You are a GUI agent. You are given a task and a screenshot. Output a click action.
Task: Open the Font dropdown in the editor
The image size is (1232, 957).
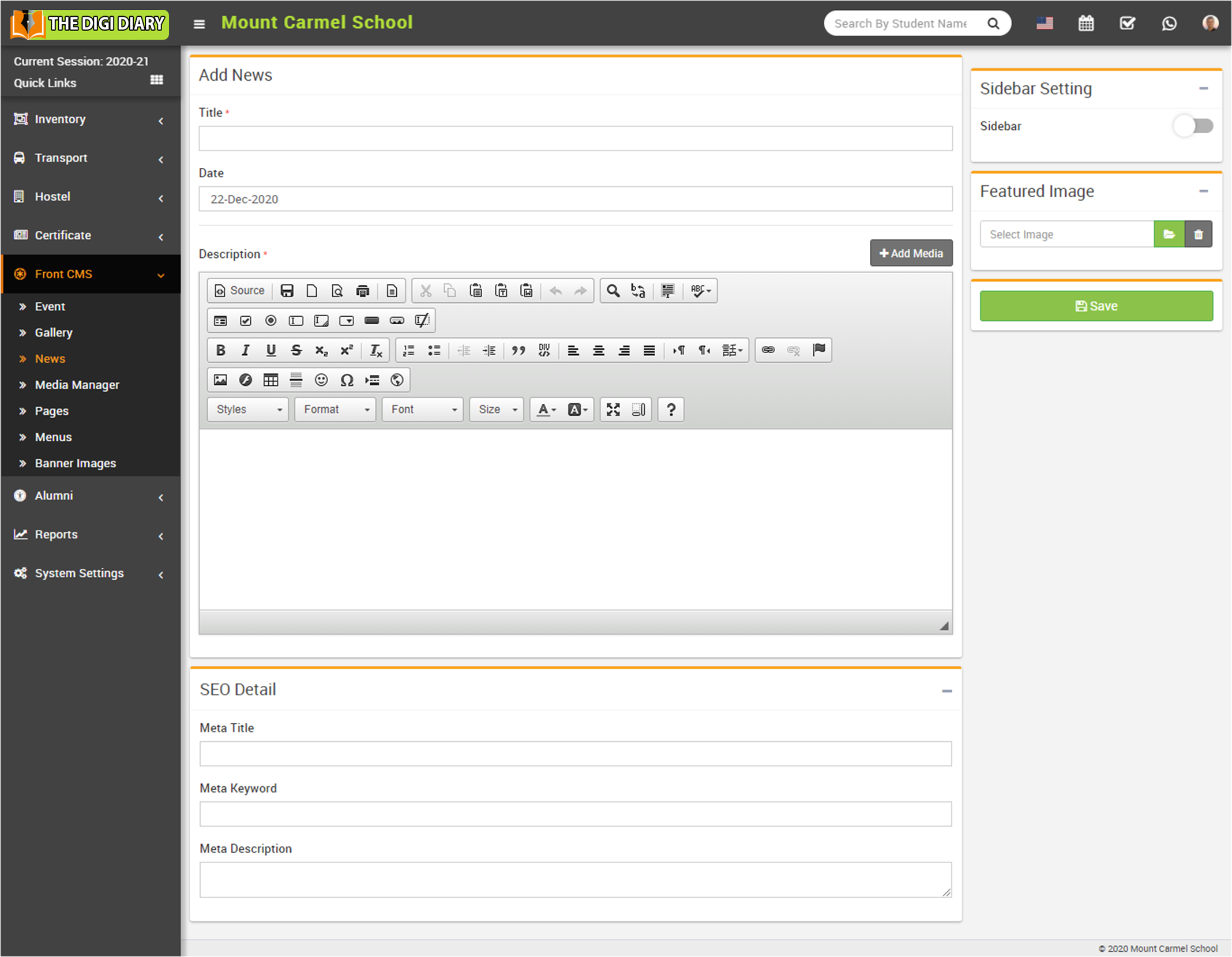pyautogui.click(x=423, y=410)
